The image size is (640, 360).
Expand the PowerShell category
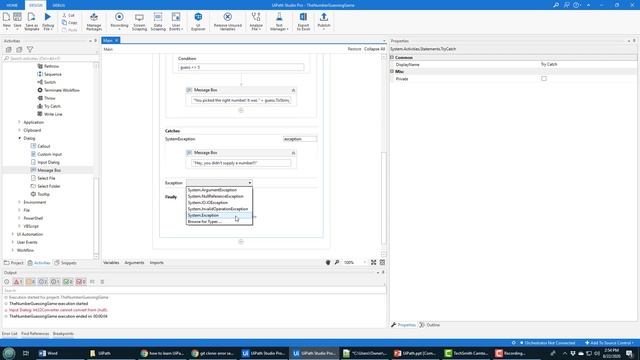tap(19, 218)
